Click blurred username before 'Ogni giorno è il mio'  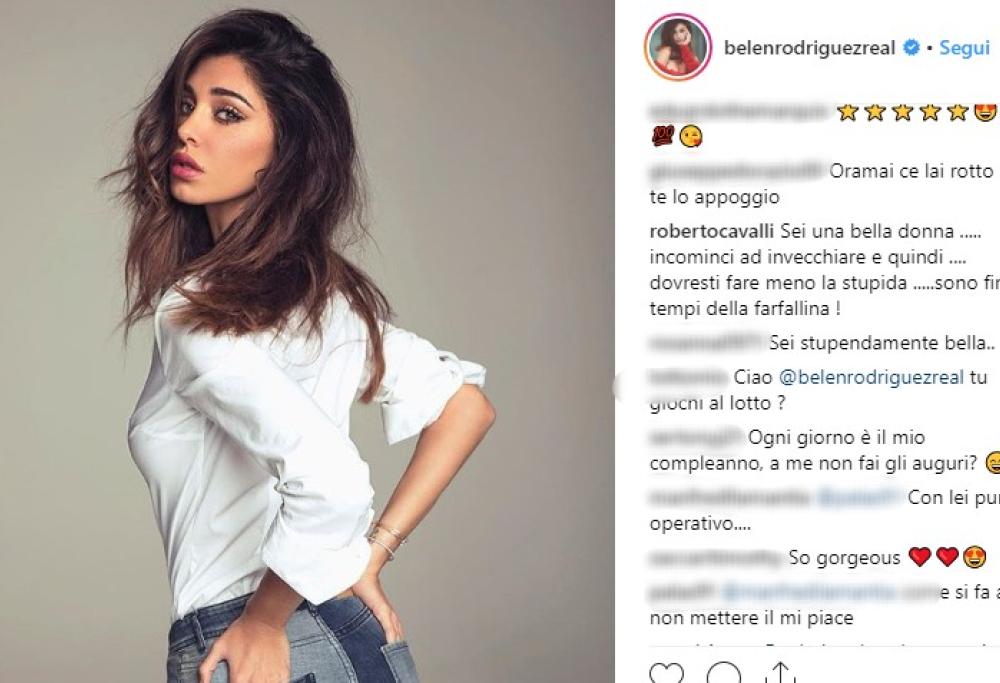click(696, 437)
